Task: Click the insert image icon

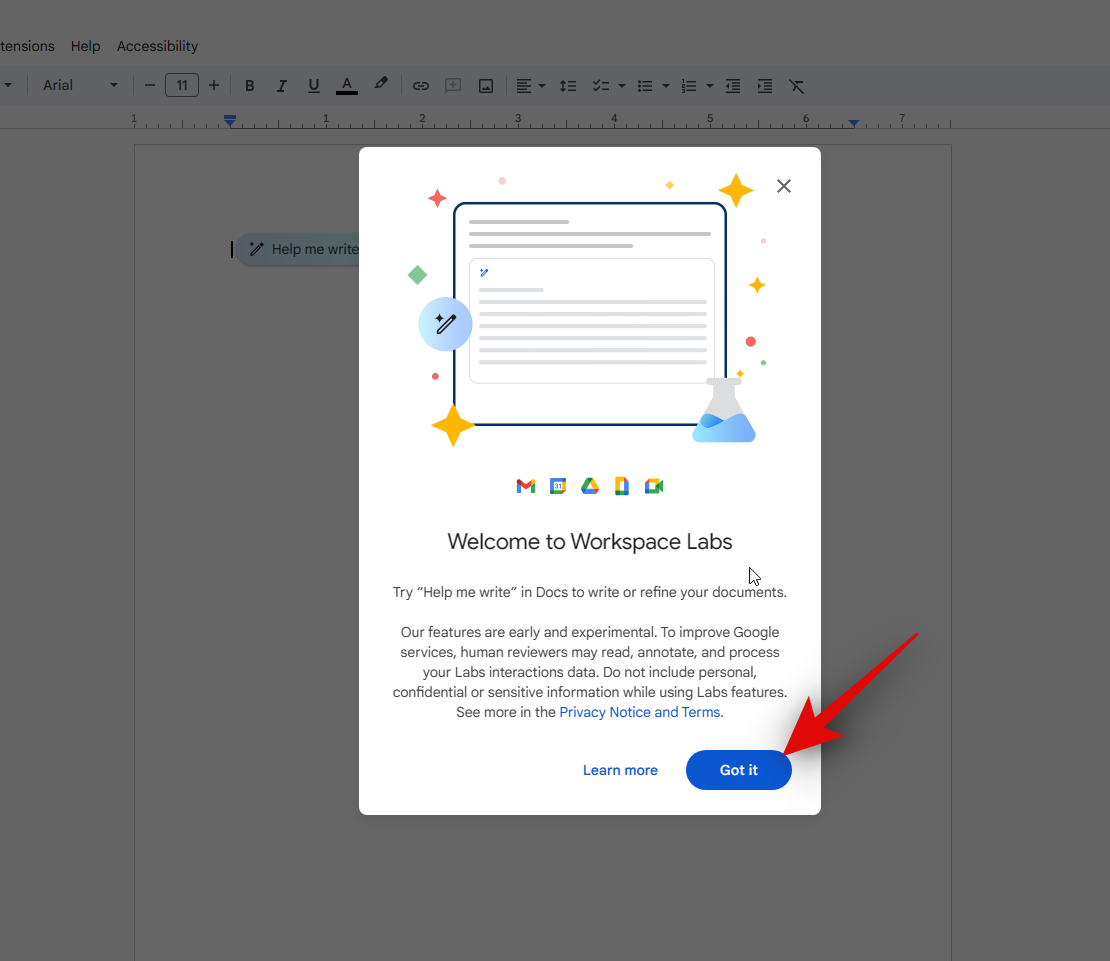Action: click(x=486, y=86)
